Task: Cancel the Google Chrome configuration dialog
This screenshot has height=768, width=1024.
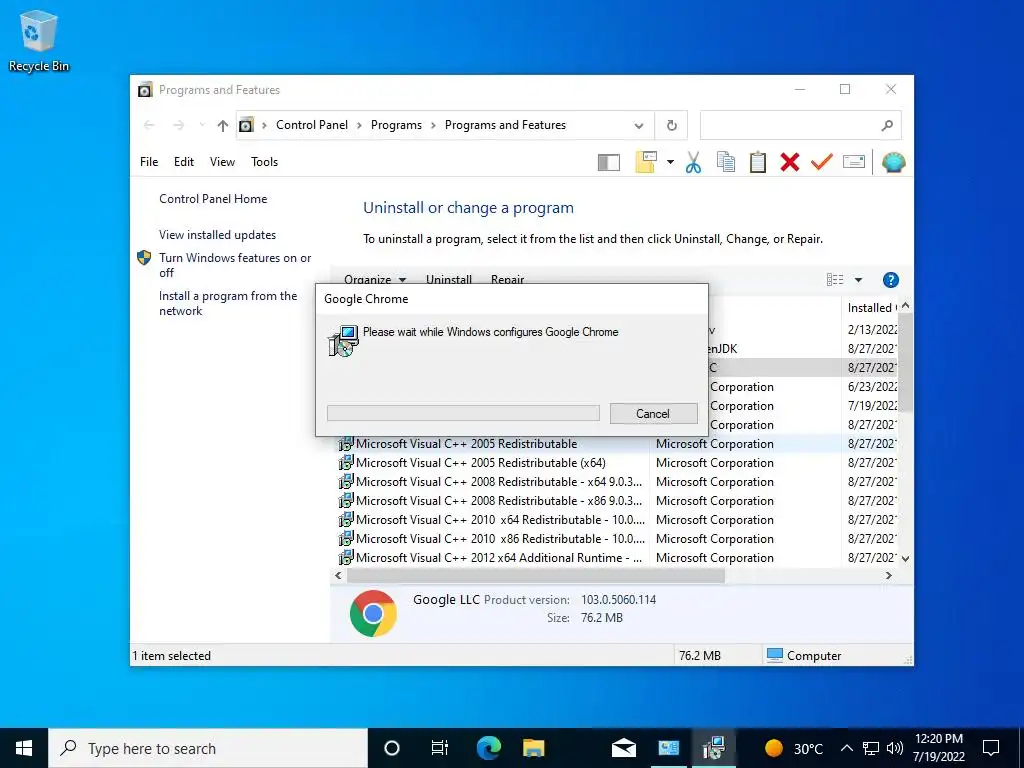Action: point(653,413)
